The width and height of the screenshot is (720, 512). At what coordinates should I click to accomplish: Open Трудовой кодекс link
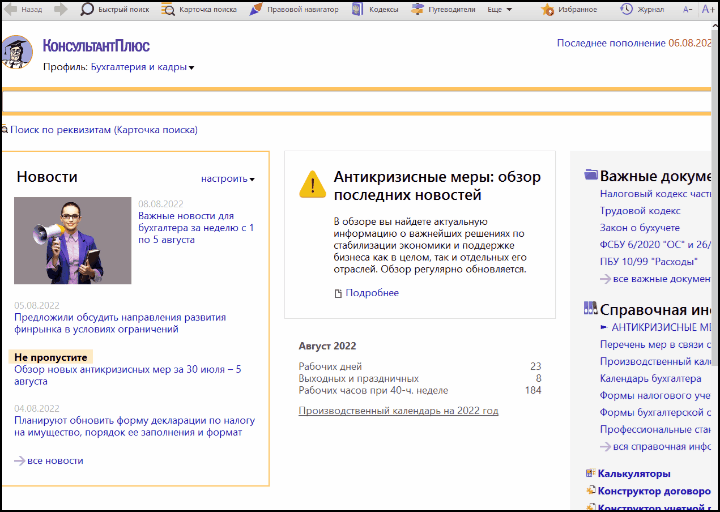pyautogui.click(x=640, y=211)
